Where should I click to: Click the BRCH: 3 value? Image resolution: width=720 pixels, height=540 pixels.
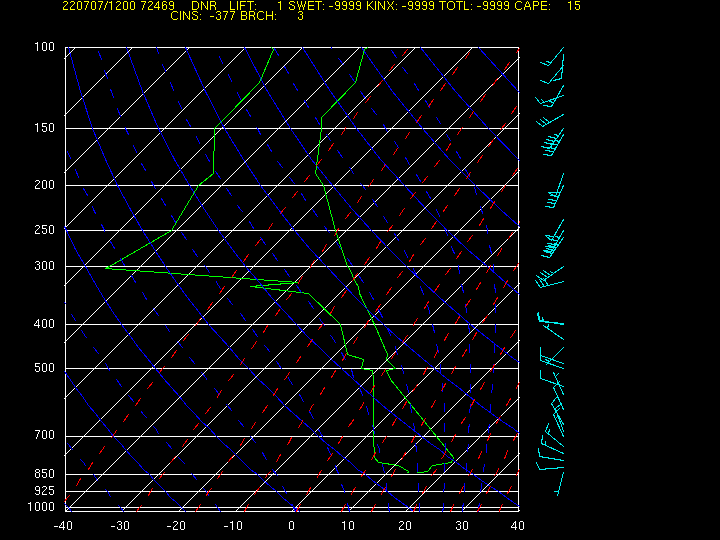point(272,16)
